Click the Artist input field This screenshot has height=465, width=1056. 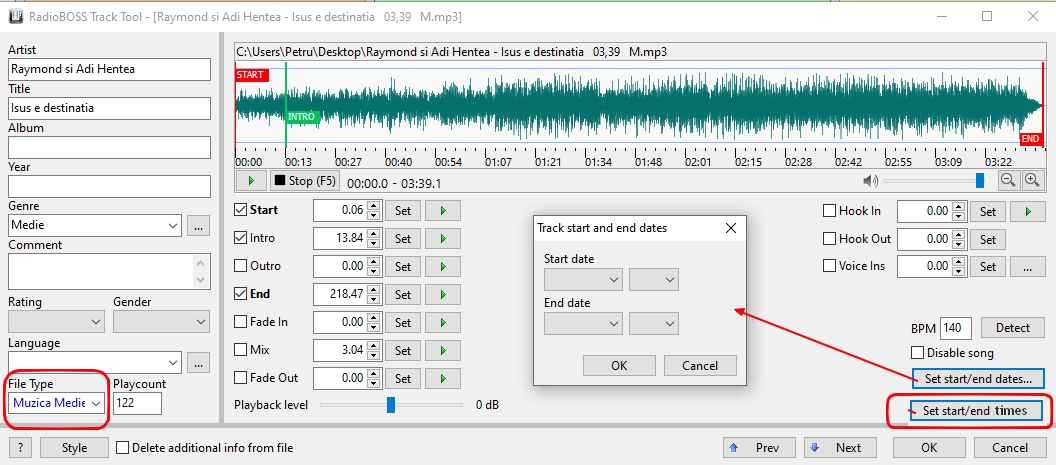point(109,69)
